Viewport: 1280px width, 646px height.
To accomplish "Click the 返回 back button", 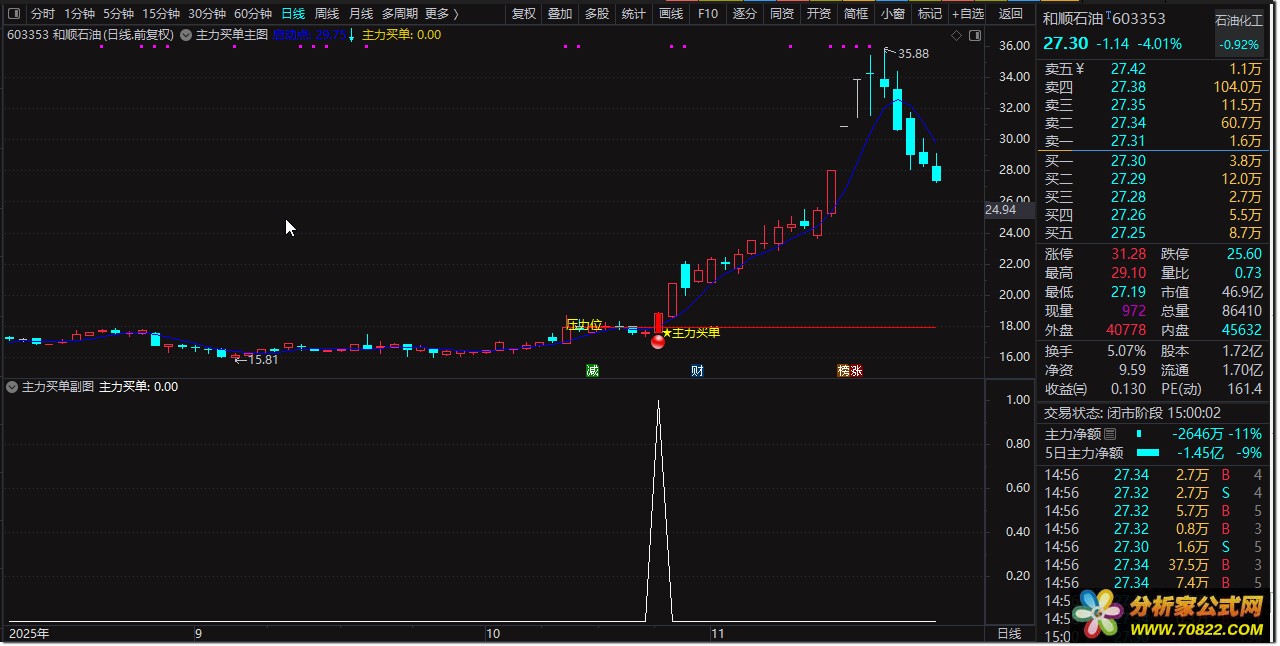I will click(x=1012, y=14).
